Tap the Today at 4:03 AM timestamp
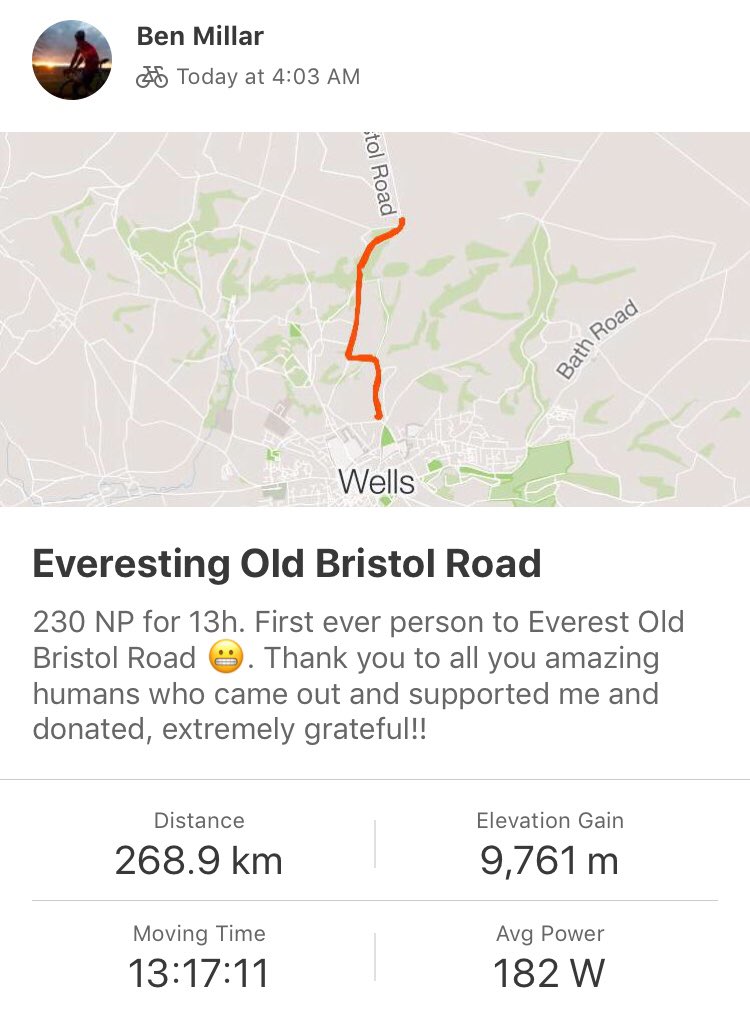Viewport: 750px width, 1010px height. tap(268, 77)
